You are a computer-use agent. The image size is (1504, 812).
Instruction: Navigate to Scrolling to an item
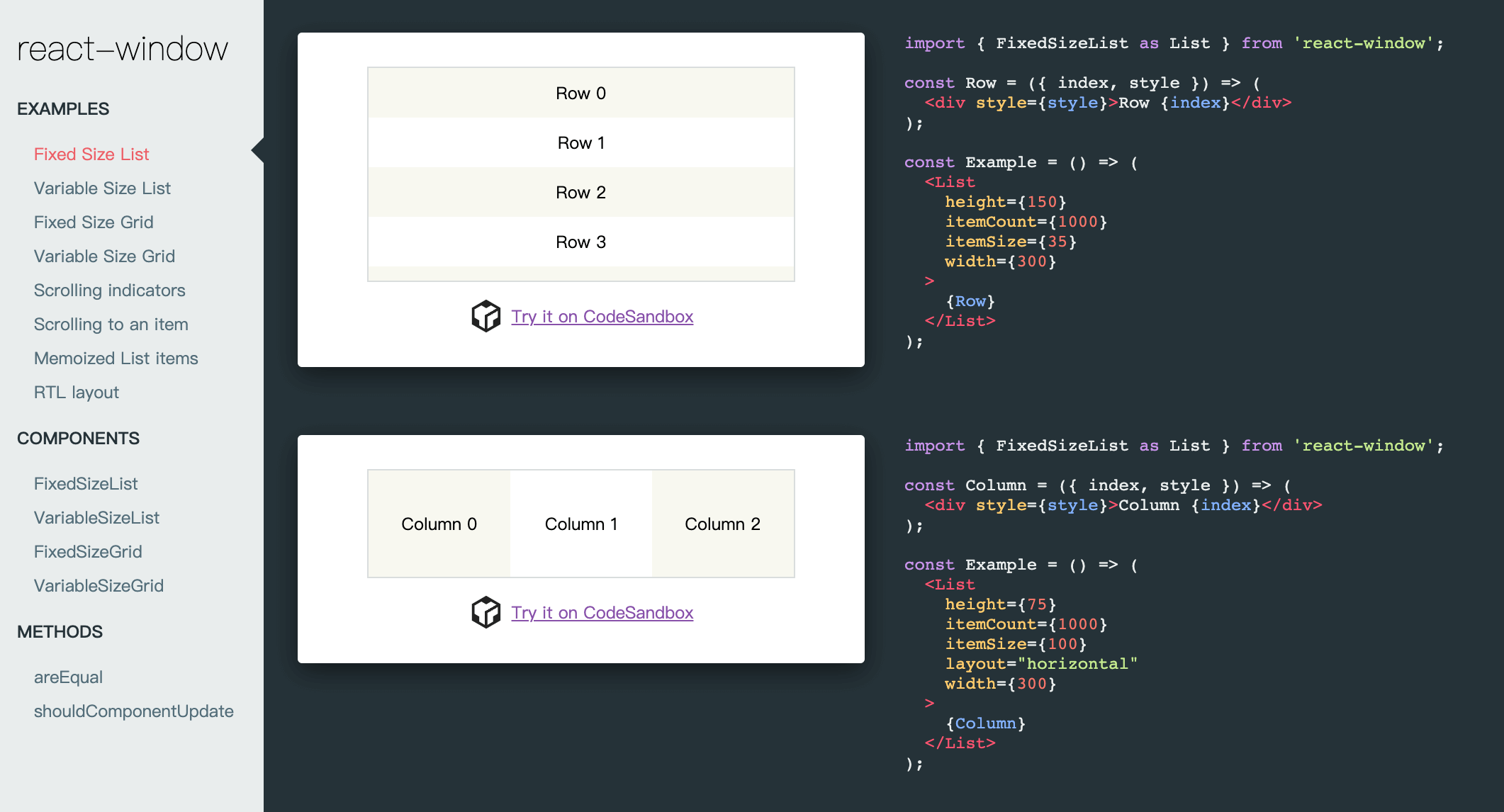pyautogui.click(x=111, y=325)
